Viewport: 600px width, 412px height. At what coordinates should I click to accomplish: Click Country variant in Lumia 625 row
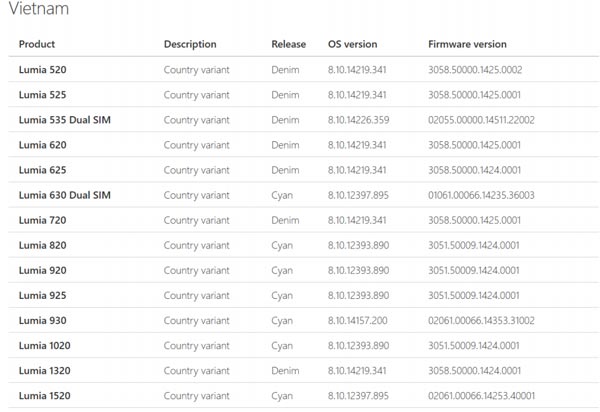tap(197, 170)
